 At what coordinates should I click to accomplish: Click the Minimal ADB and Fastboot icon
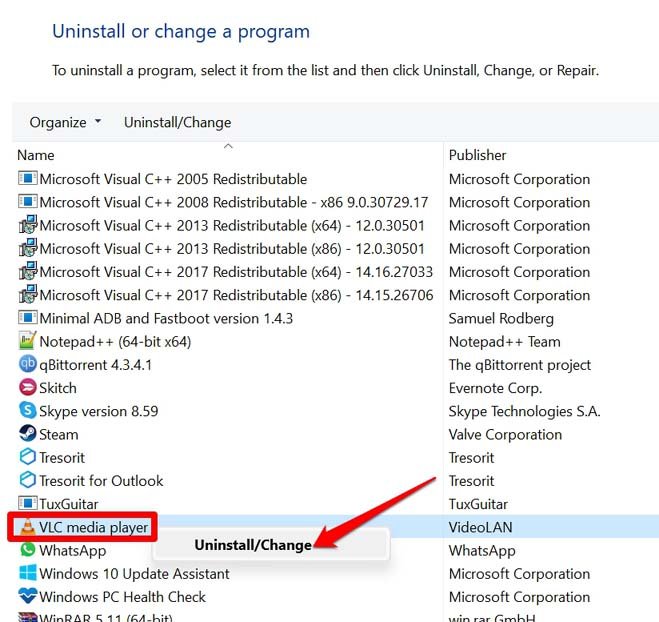click(28, 318)
